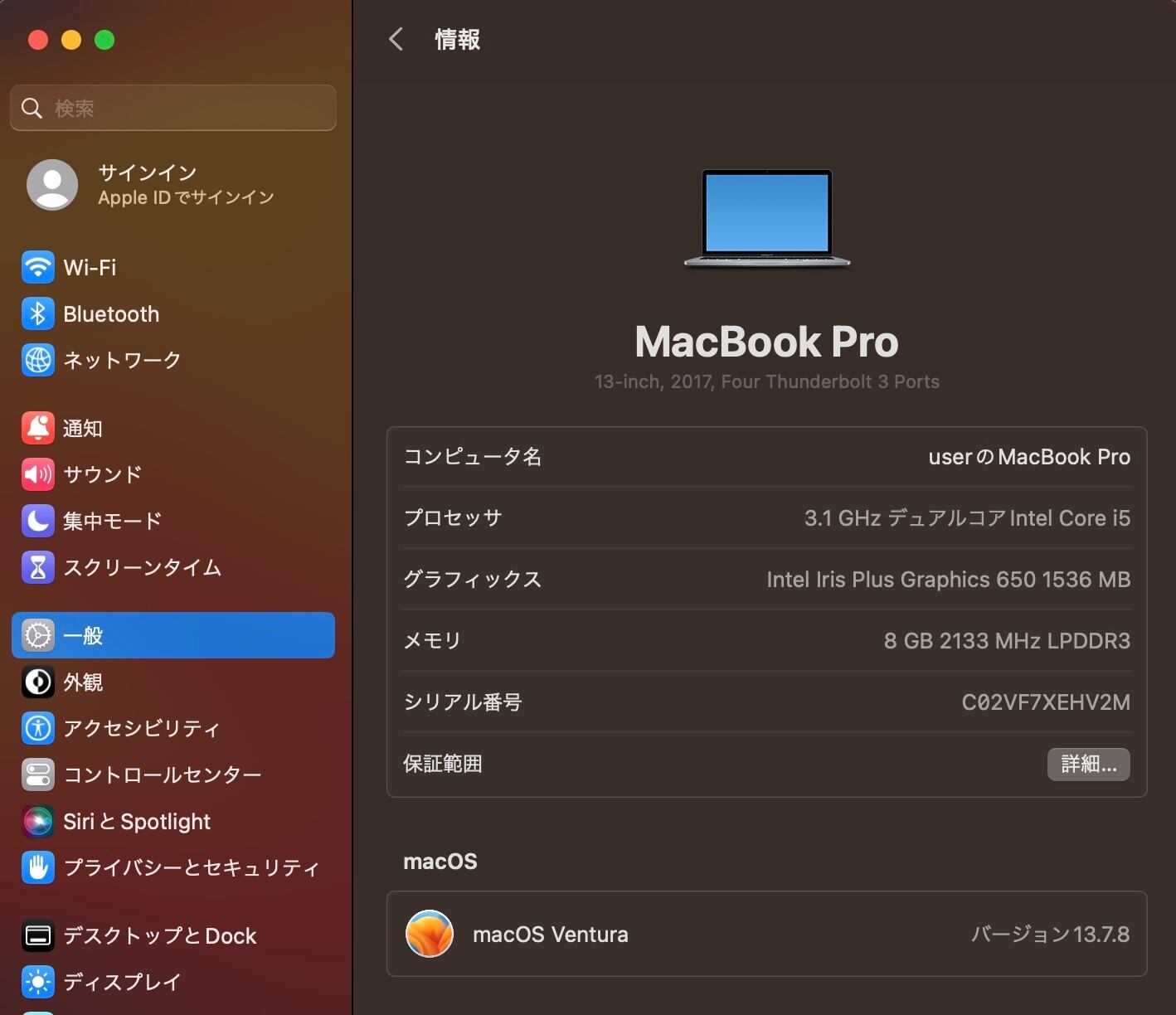1176x1015 pixels.
Task: Click in the 検索 search field
Action: point(173,108)
